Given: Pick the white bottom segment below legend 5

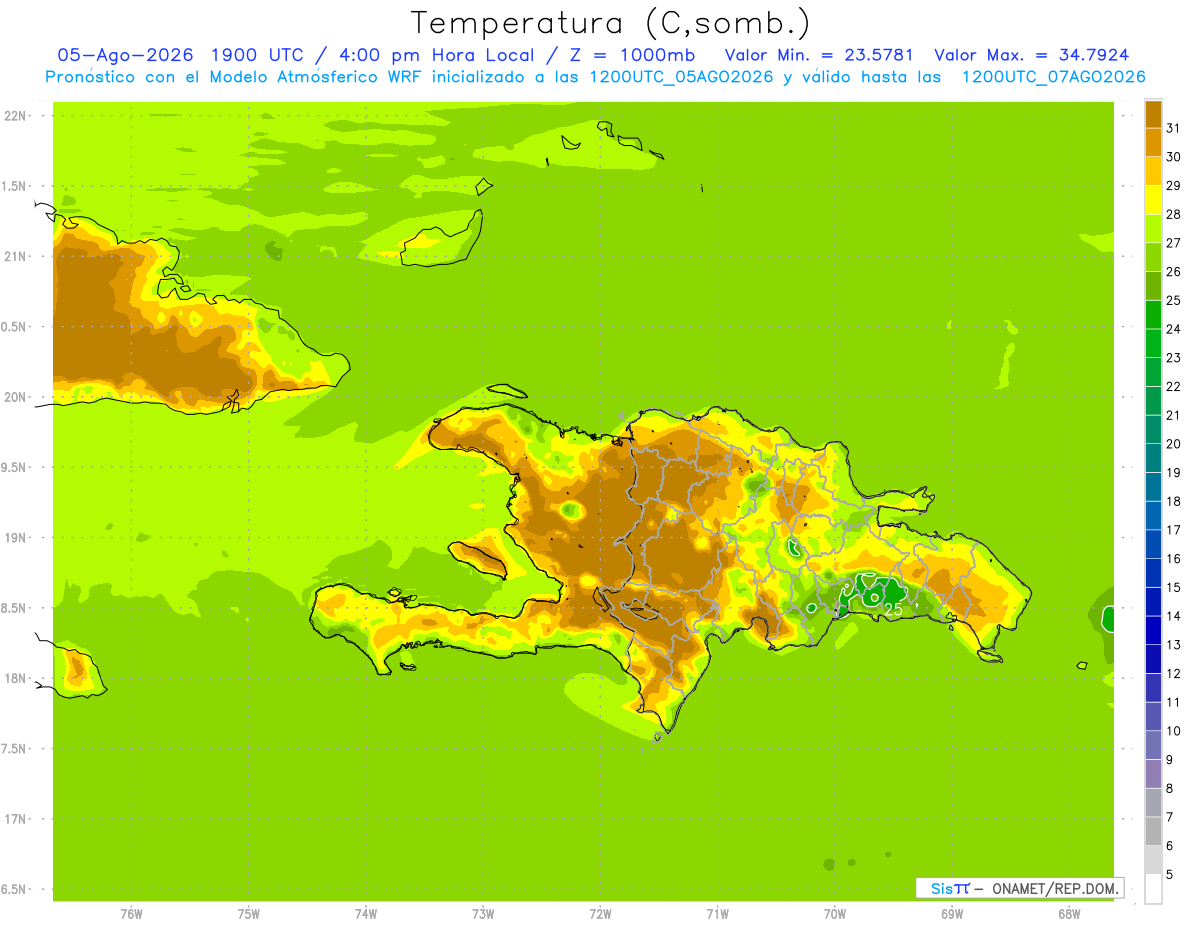Looking at the screenshot, I should coord(1153,889).
